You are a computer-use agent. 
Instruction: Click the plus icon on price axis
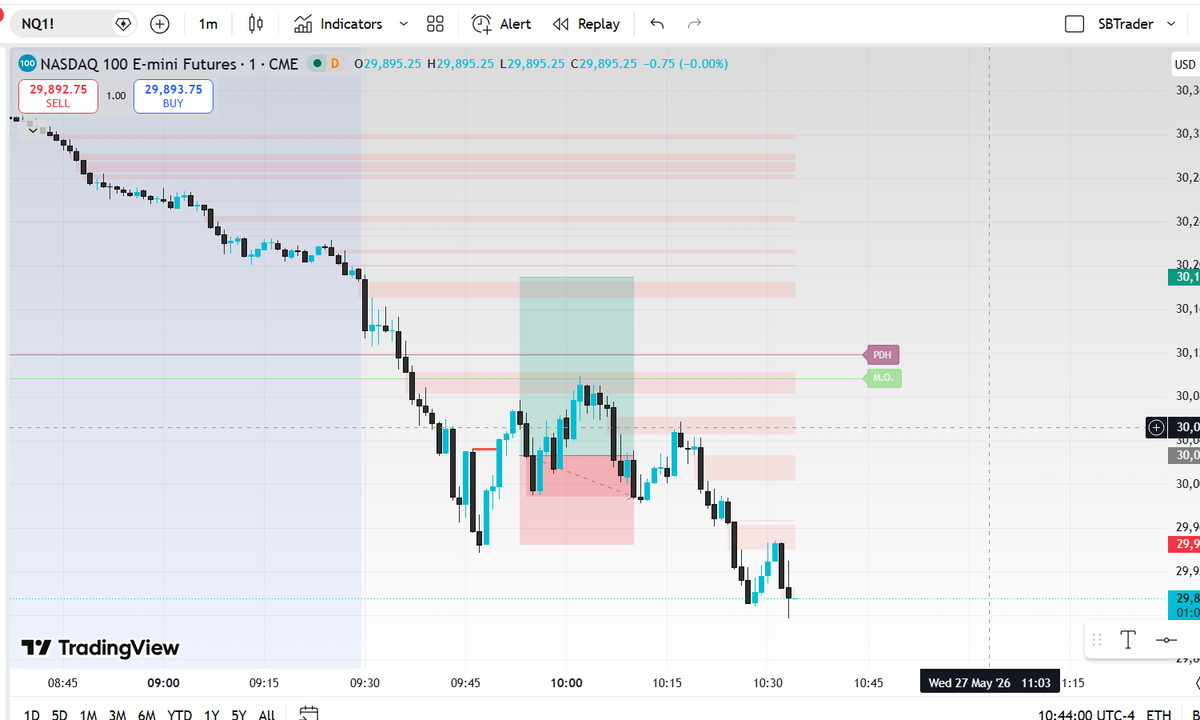click(1156, 427)
